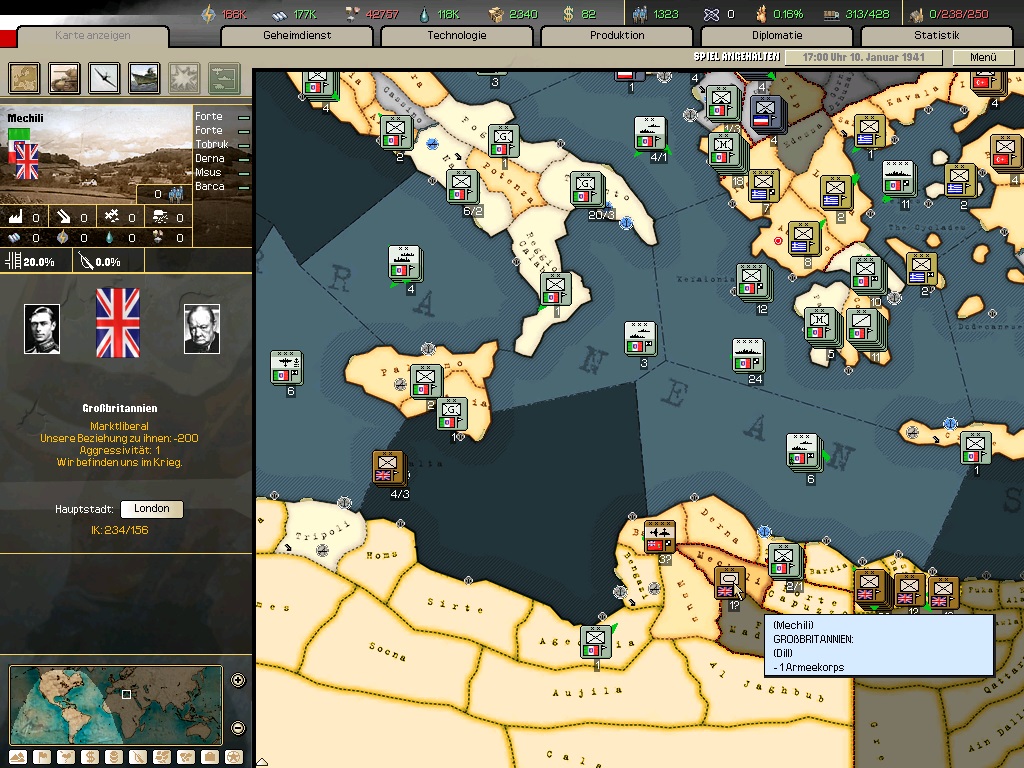Select British army corps in Mechili
Viewport: 1024px width, 768px height.
731,582
